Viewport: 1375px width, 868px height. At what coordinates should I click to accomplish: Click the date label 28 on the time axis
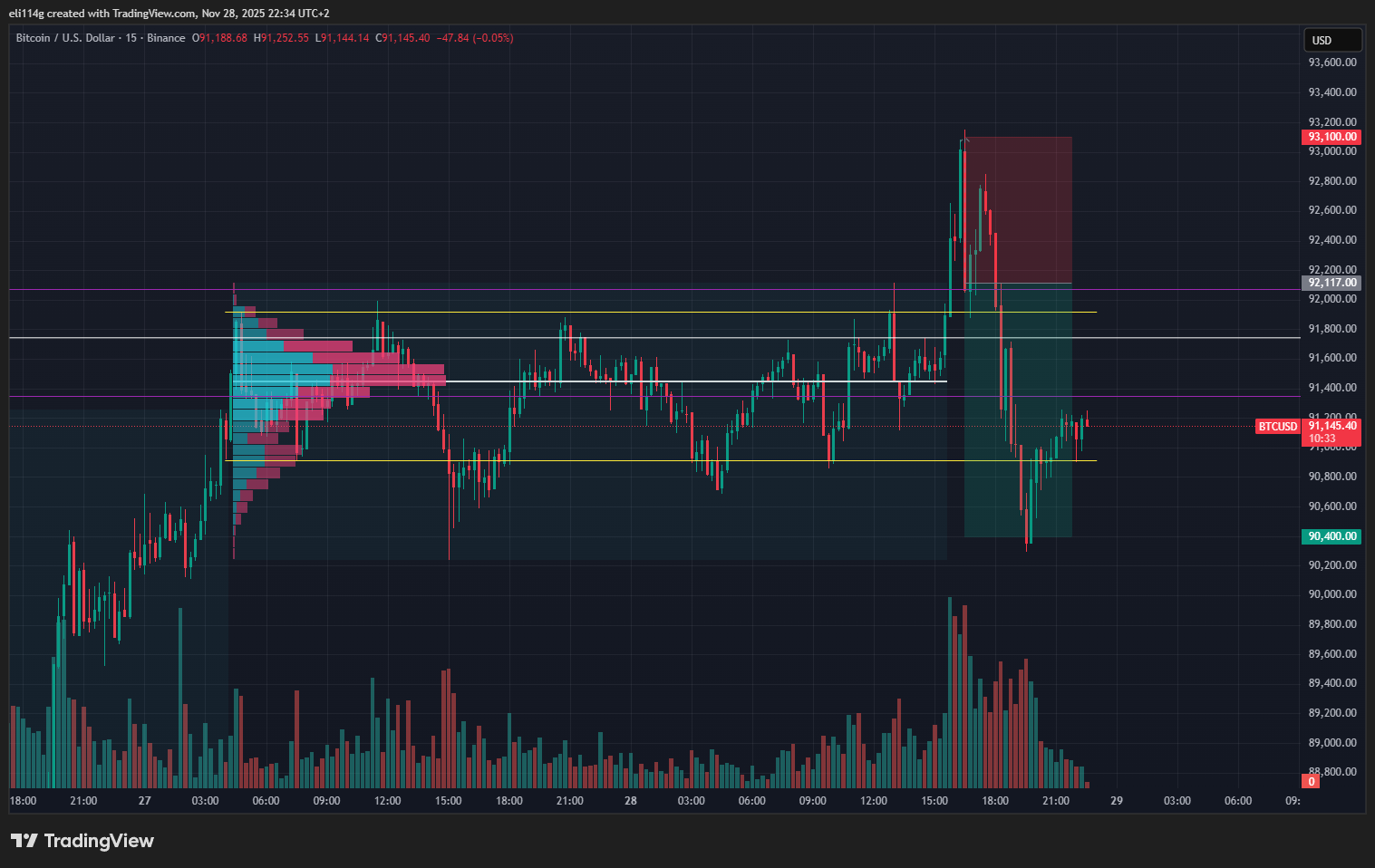pyautogui.click(x=631, y=801)
